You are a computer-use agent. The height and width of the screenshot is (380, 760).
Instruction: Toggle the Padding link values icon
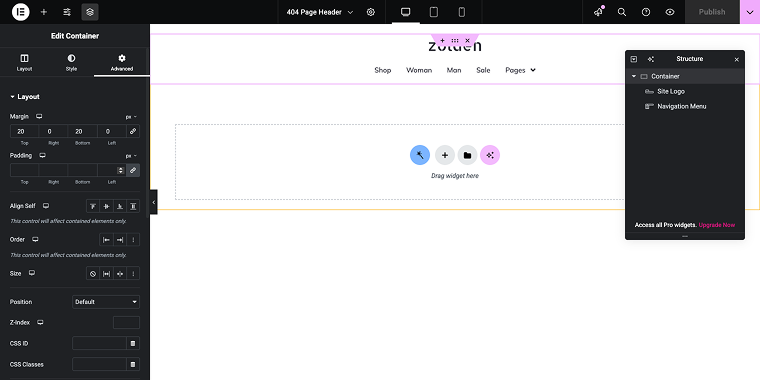point(133,170)
